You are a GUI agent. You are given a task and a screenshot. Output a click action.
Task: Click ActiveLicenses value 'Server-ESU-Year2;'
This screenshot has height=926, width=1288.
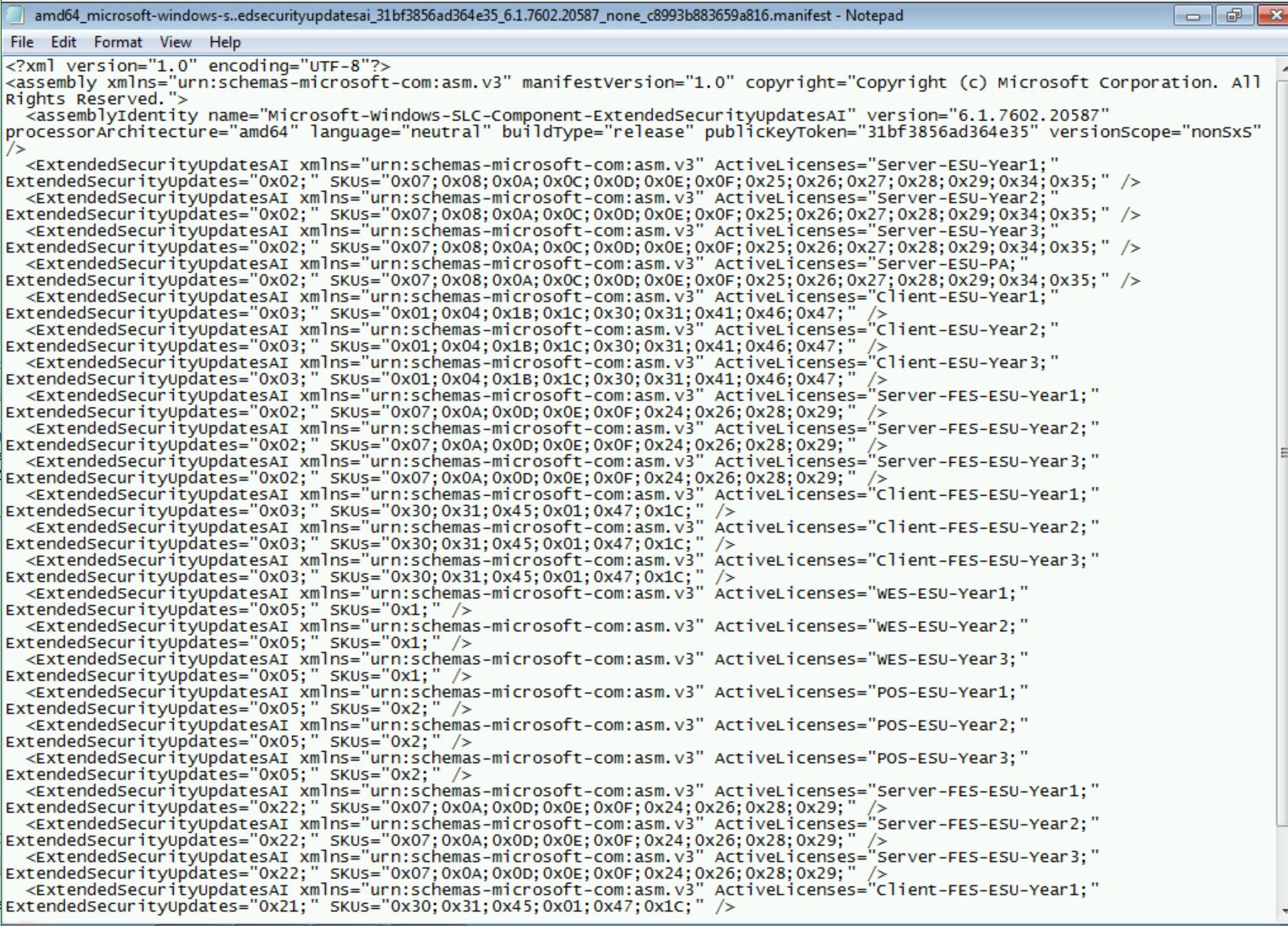coord(963,198)
